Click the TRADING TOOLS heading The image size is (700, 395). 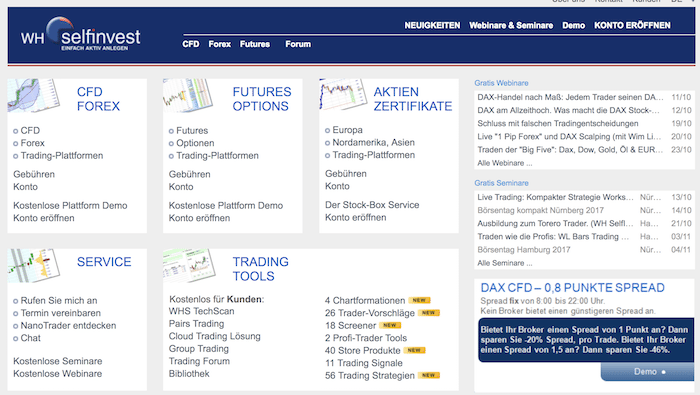pyautogui.click(x=260, y=269)
